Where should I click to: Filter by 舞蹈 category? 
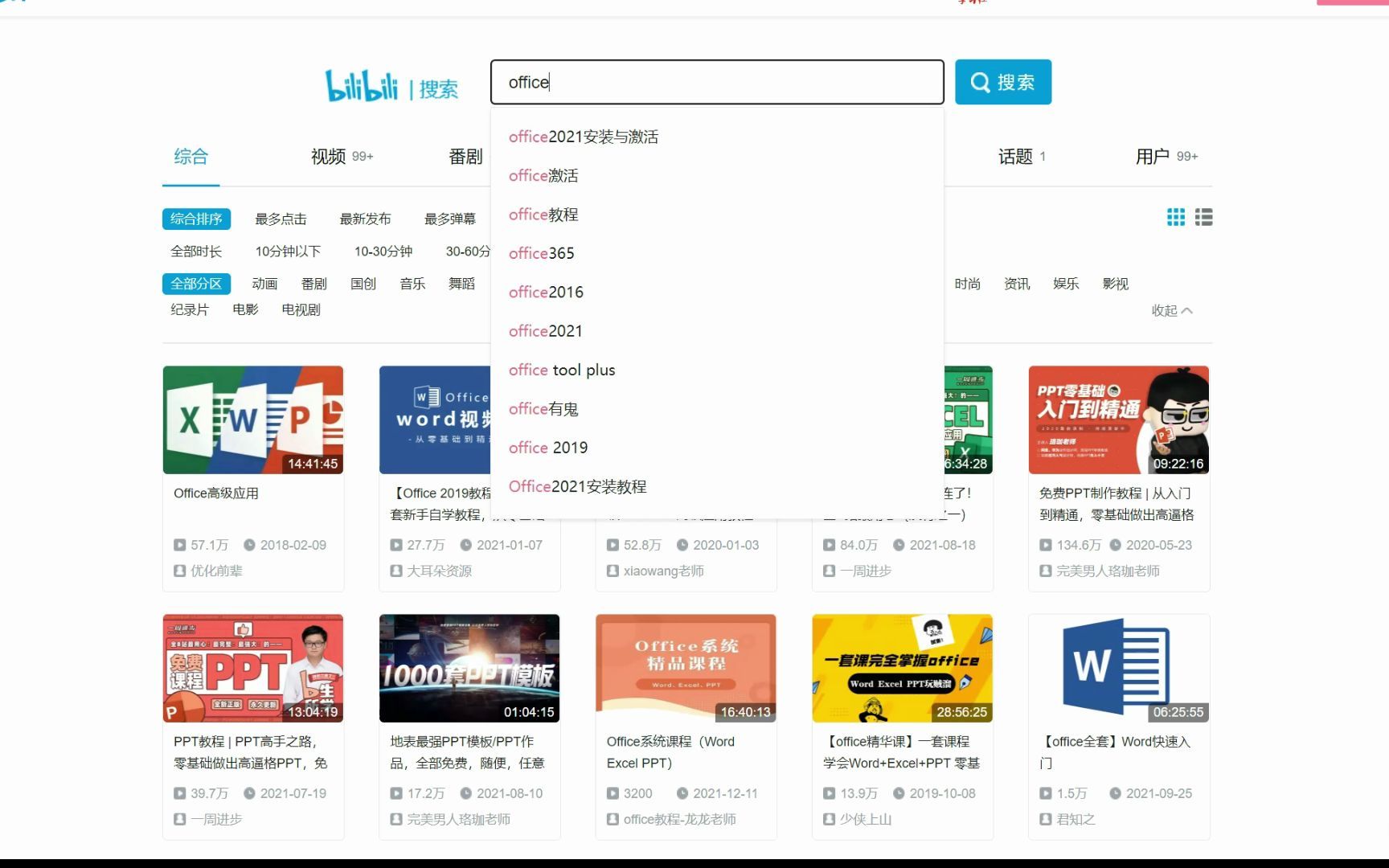pyautogui.click(x=462, y=284)
